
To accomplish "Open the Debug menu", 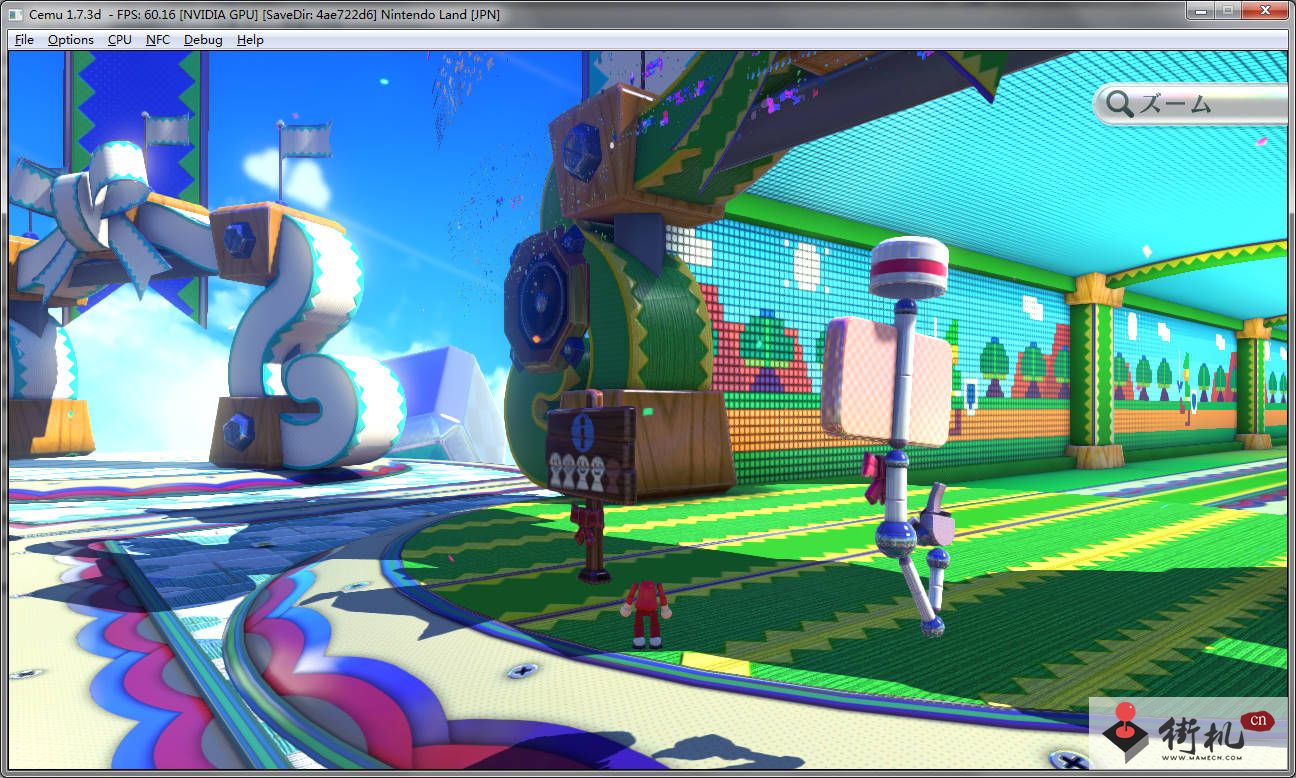I will click(x=204, y=40).
